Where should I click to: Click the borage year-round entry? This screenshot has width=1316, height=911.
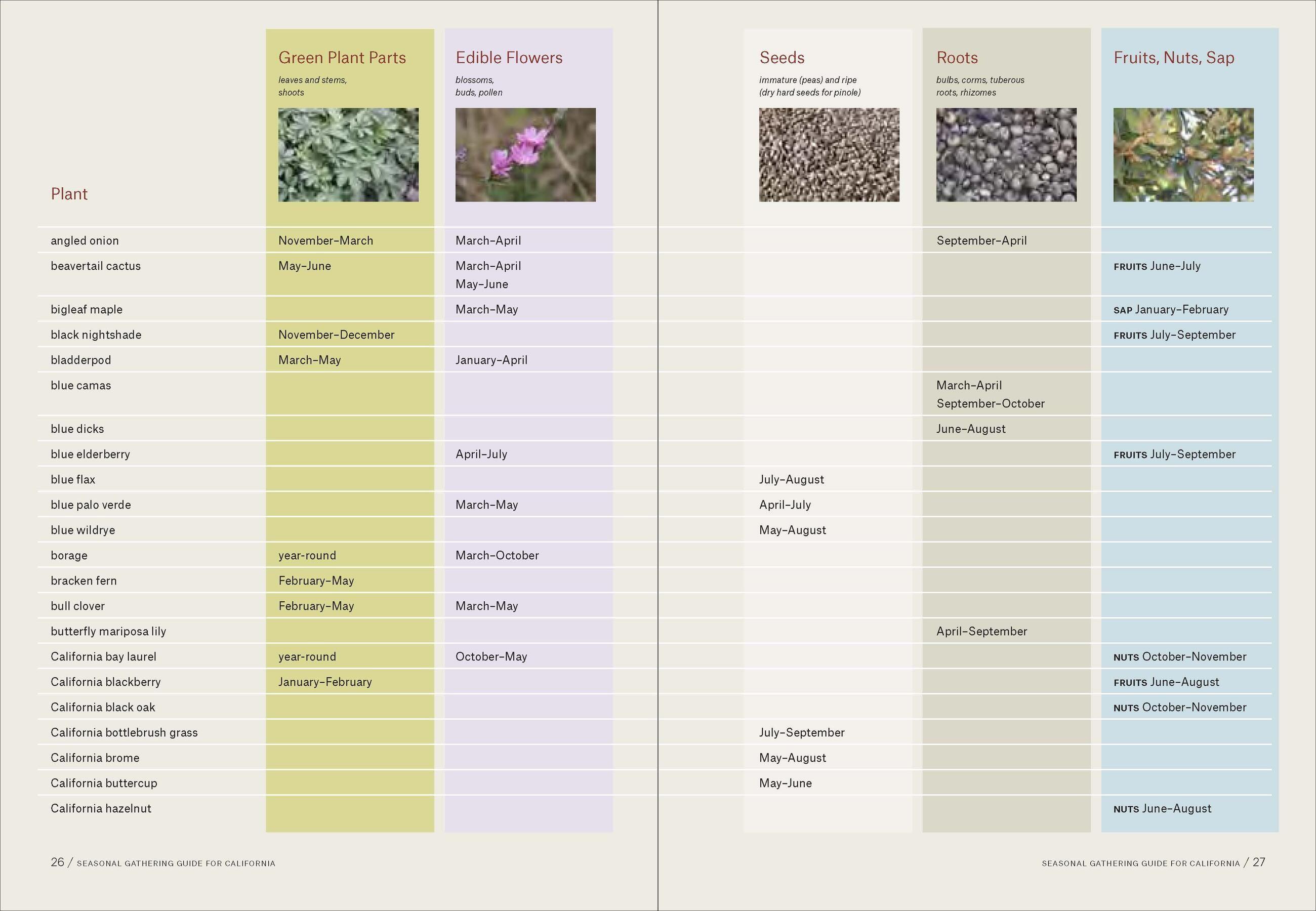click(x=307, y=555)
